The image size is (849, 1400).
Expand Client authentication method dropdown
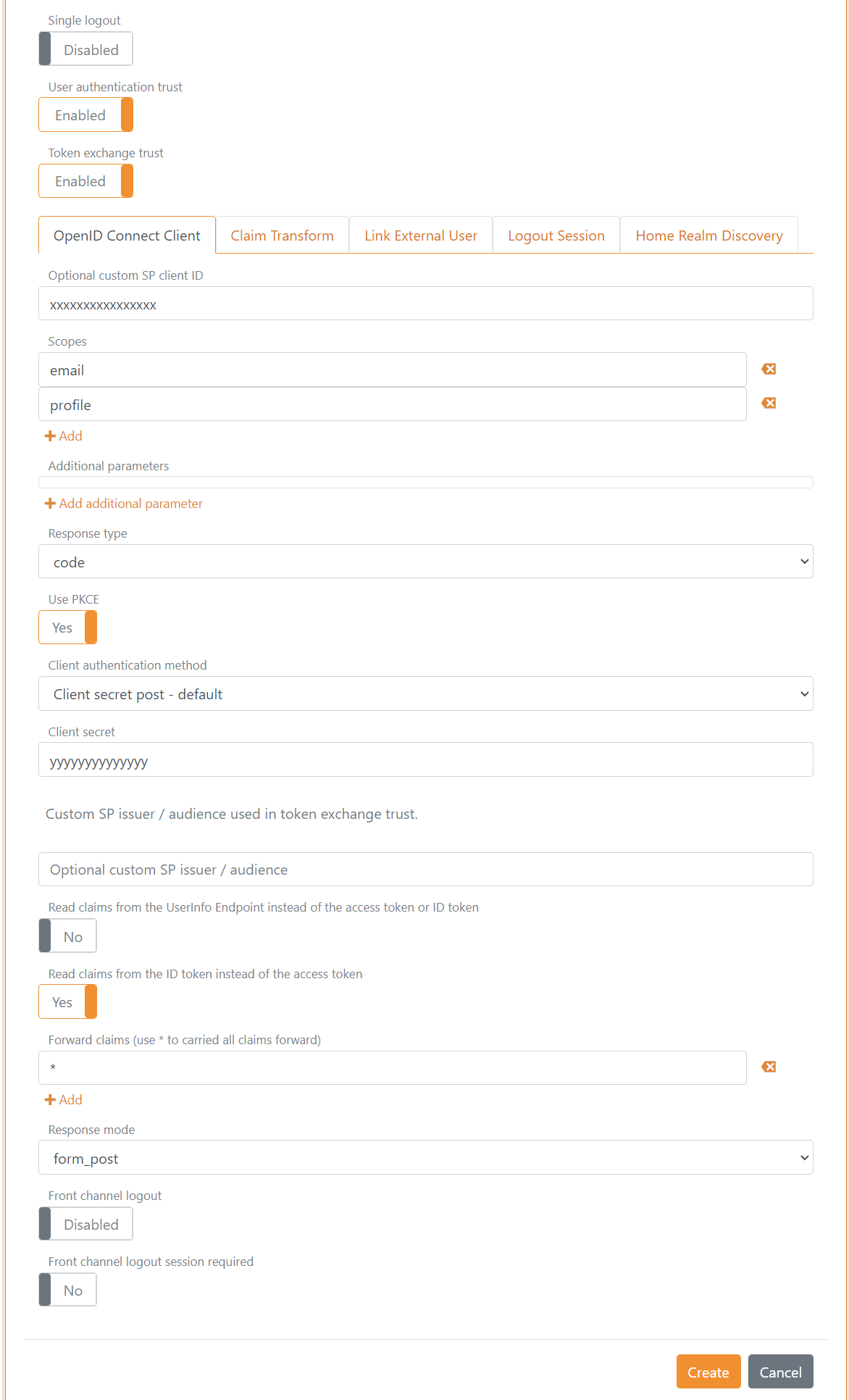[x=425, y=694]
